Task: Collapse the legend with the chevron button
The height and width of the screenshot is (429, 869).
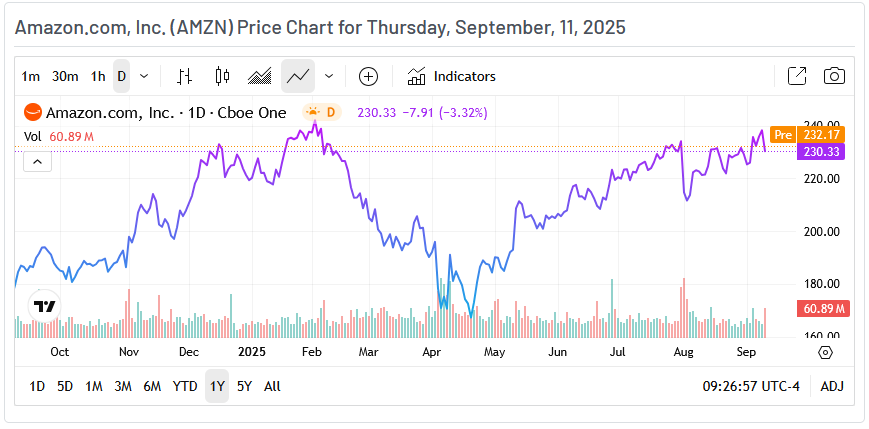Action: 37,161
